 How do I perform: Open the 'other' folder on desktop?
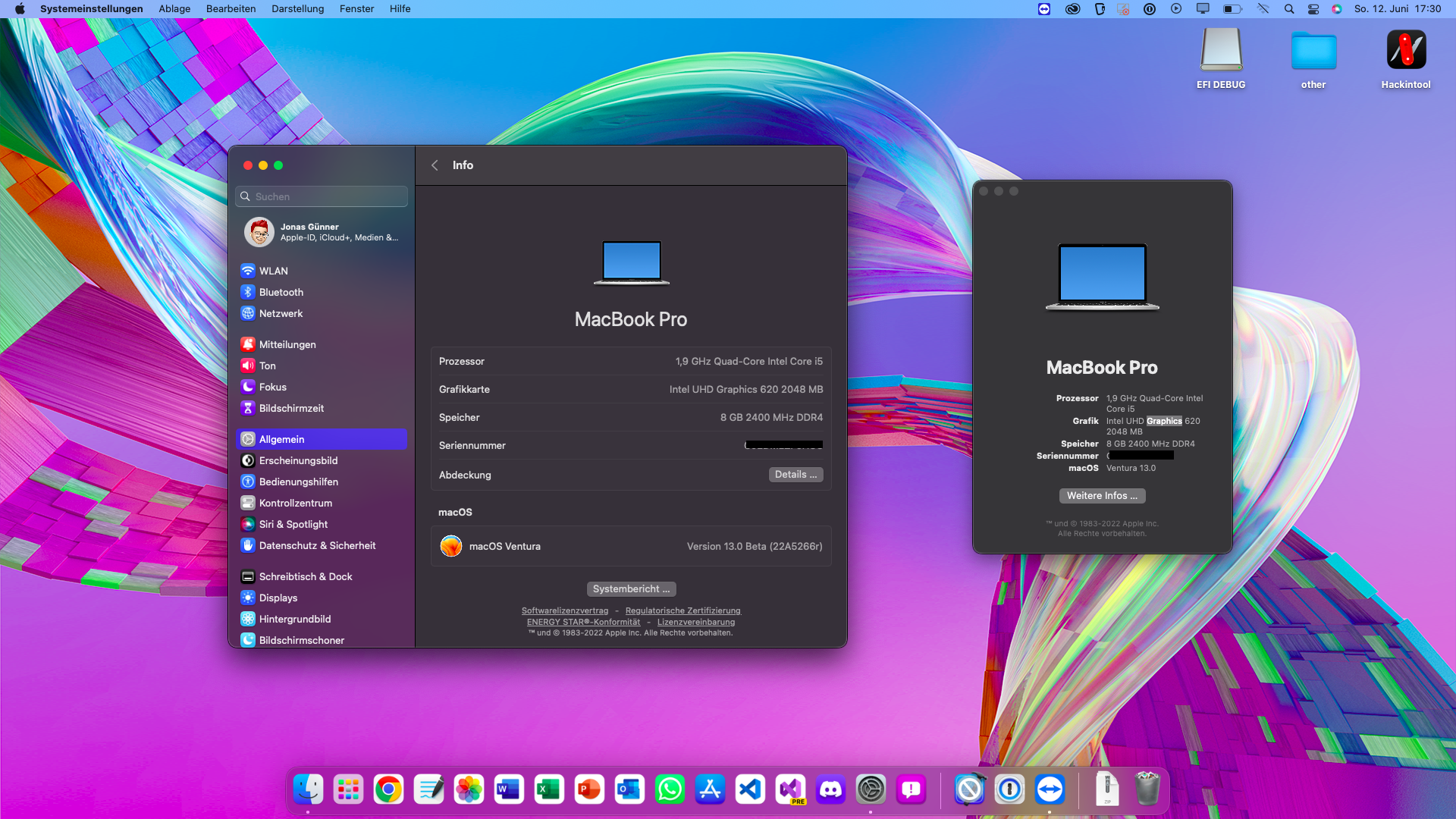(1313, 59)
